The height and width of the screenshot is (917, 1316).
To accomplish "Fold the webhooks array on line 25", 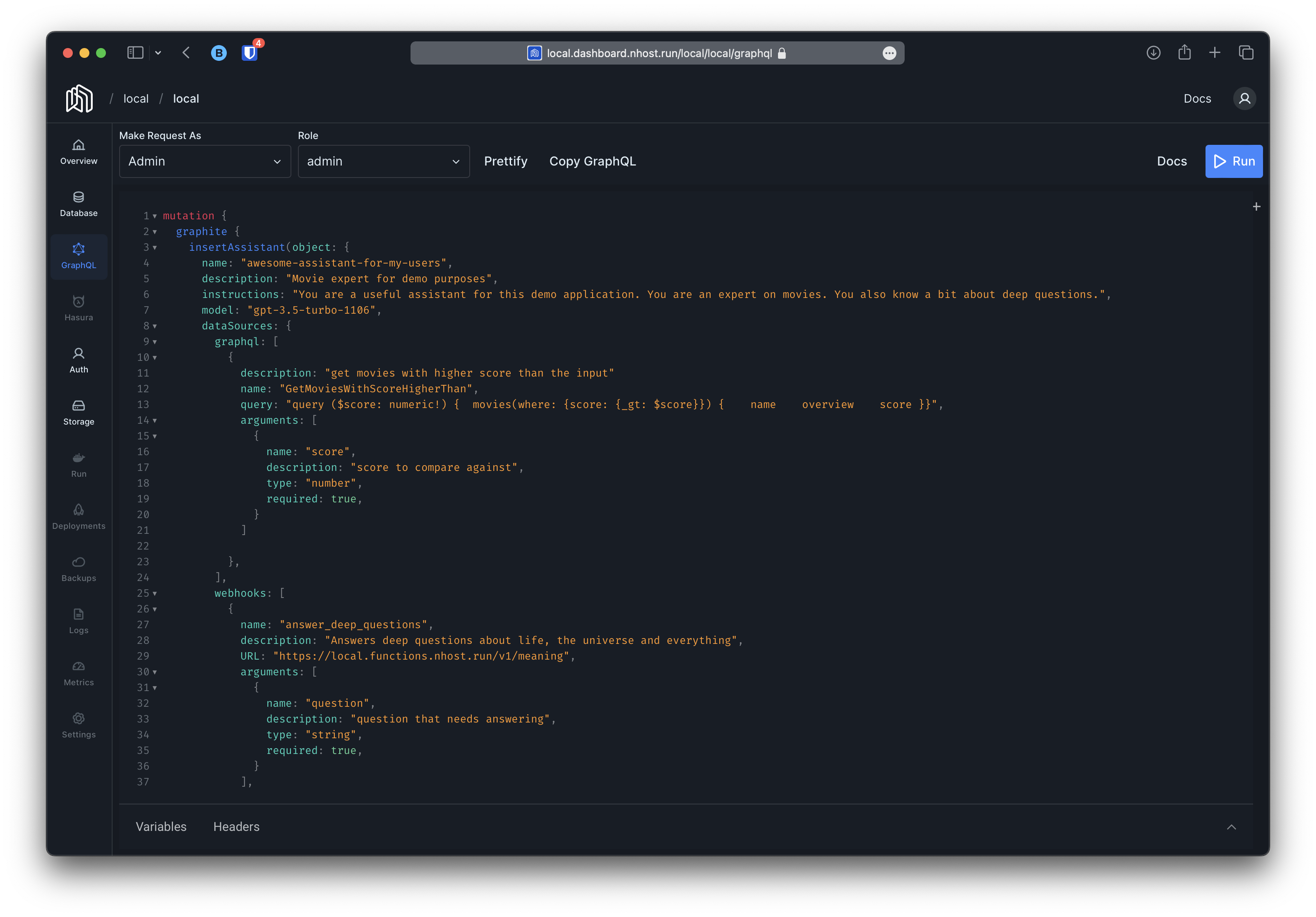I will pyautogui.click(x=155, y=594).
